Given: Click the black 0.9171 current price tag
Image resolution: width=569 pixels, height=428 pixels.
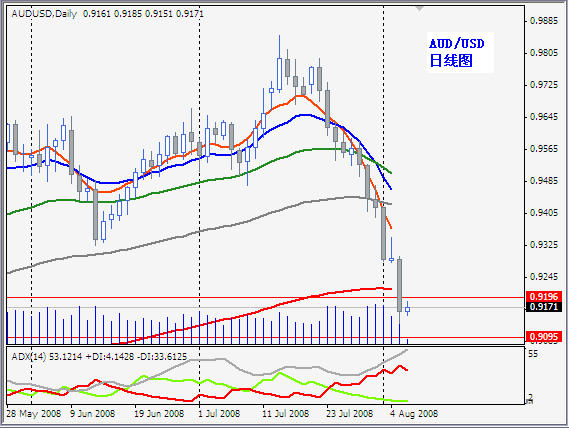Looking at the screenshot, I should click(544, 307).
